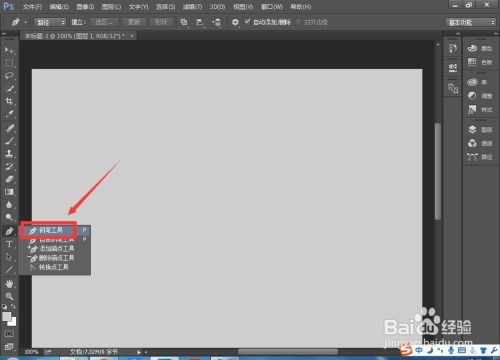This screenshot has height=360, width=500.
Task: Open the Layers panel icon
Action: tap(480, 129)
